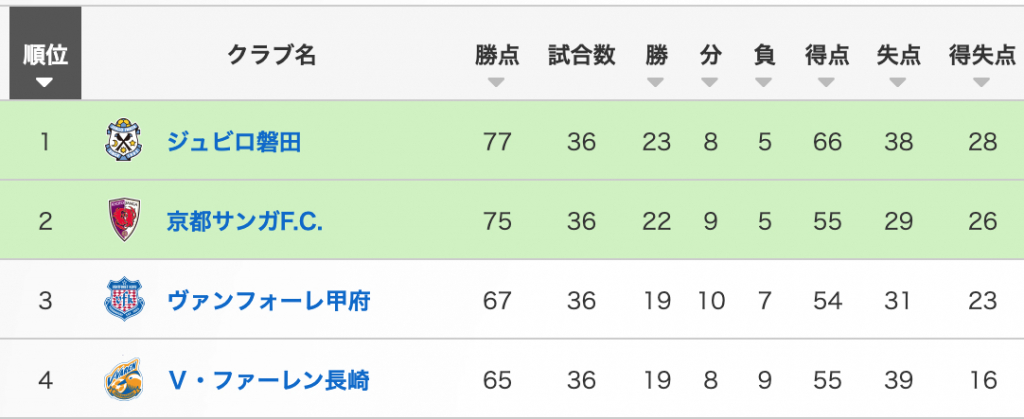Click the 77 points cell for ジュビロ磐田
This screenshot has height=419, width=1024.
click(497, 142)
